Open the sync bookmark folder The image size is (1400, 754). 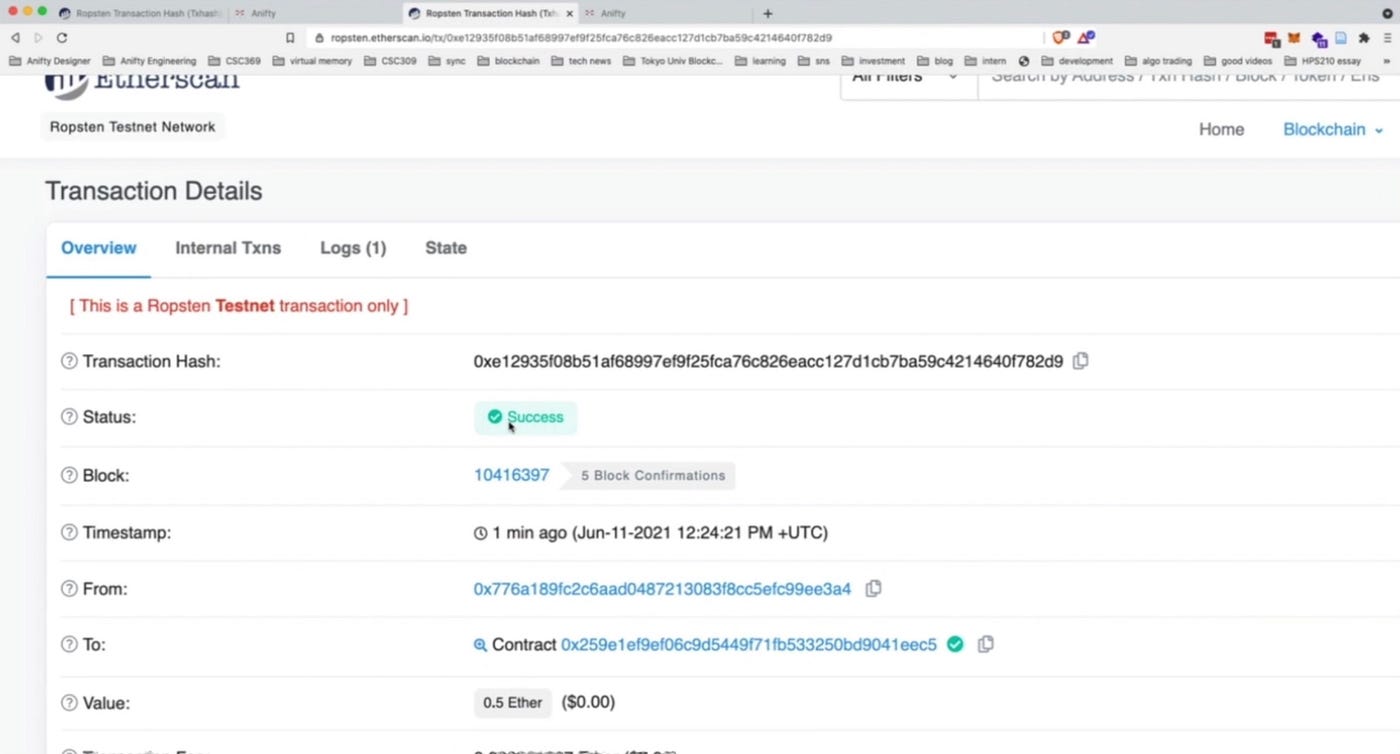click(x=447, y=61)
